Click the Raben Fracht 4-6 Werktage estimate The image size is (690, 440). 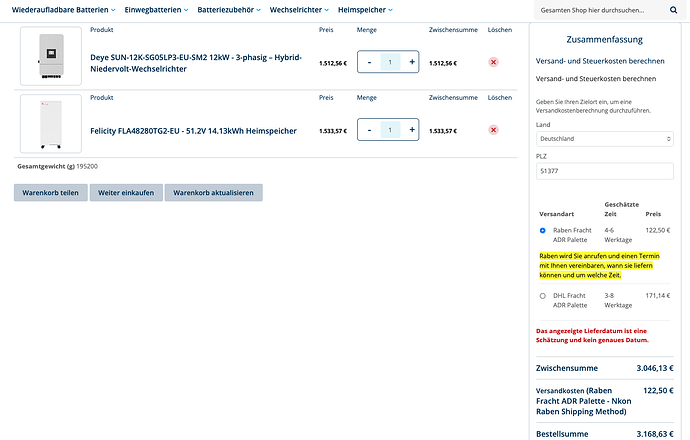(618, 235)
